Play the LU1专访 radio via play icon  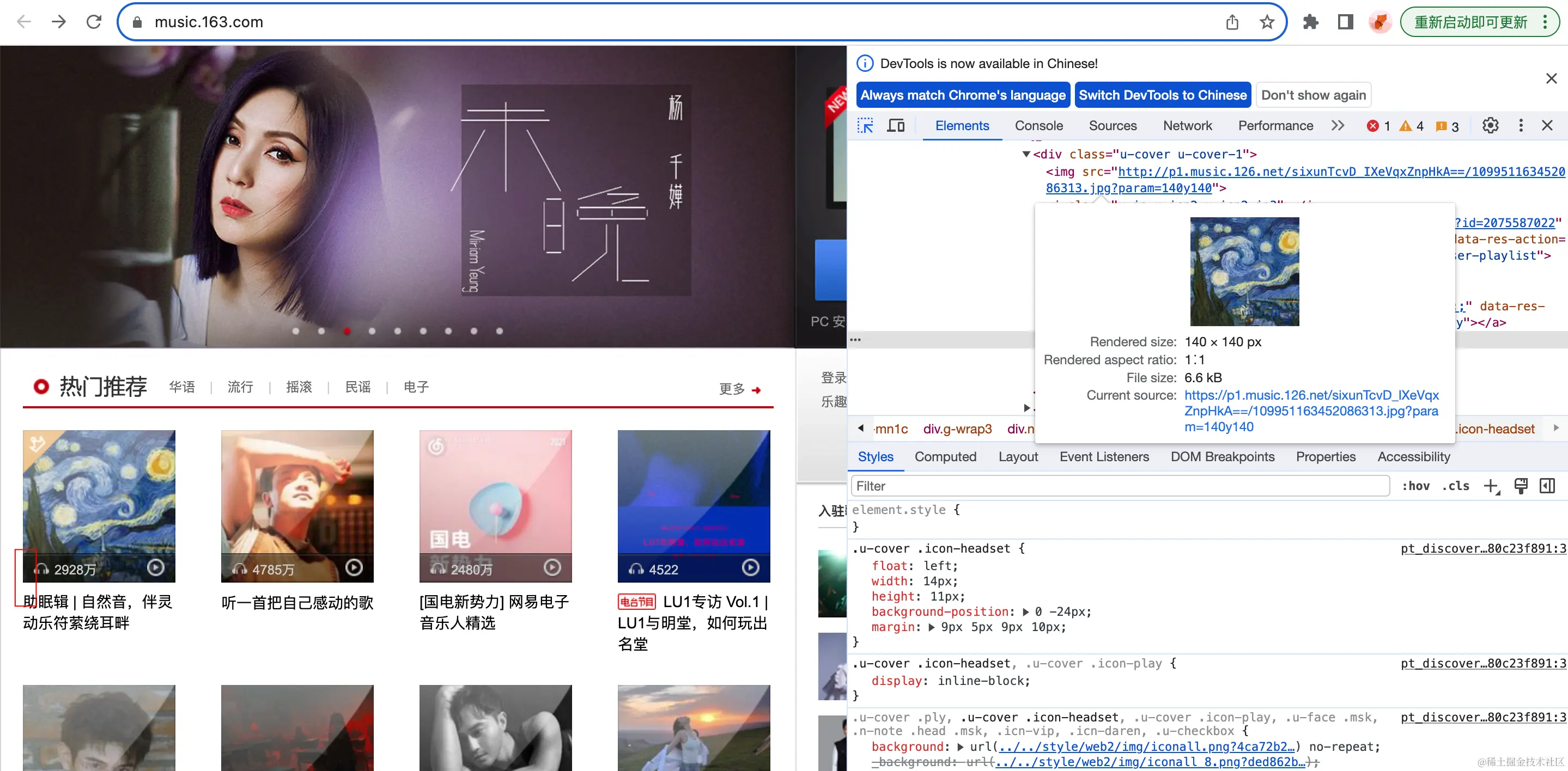pyautogui.click(x=751, y=567)
